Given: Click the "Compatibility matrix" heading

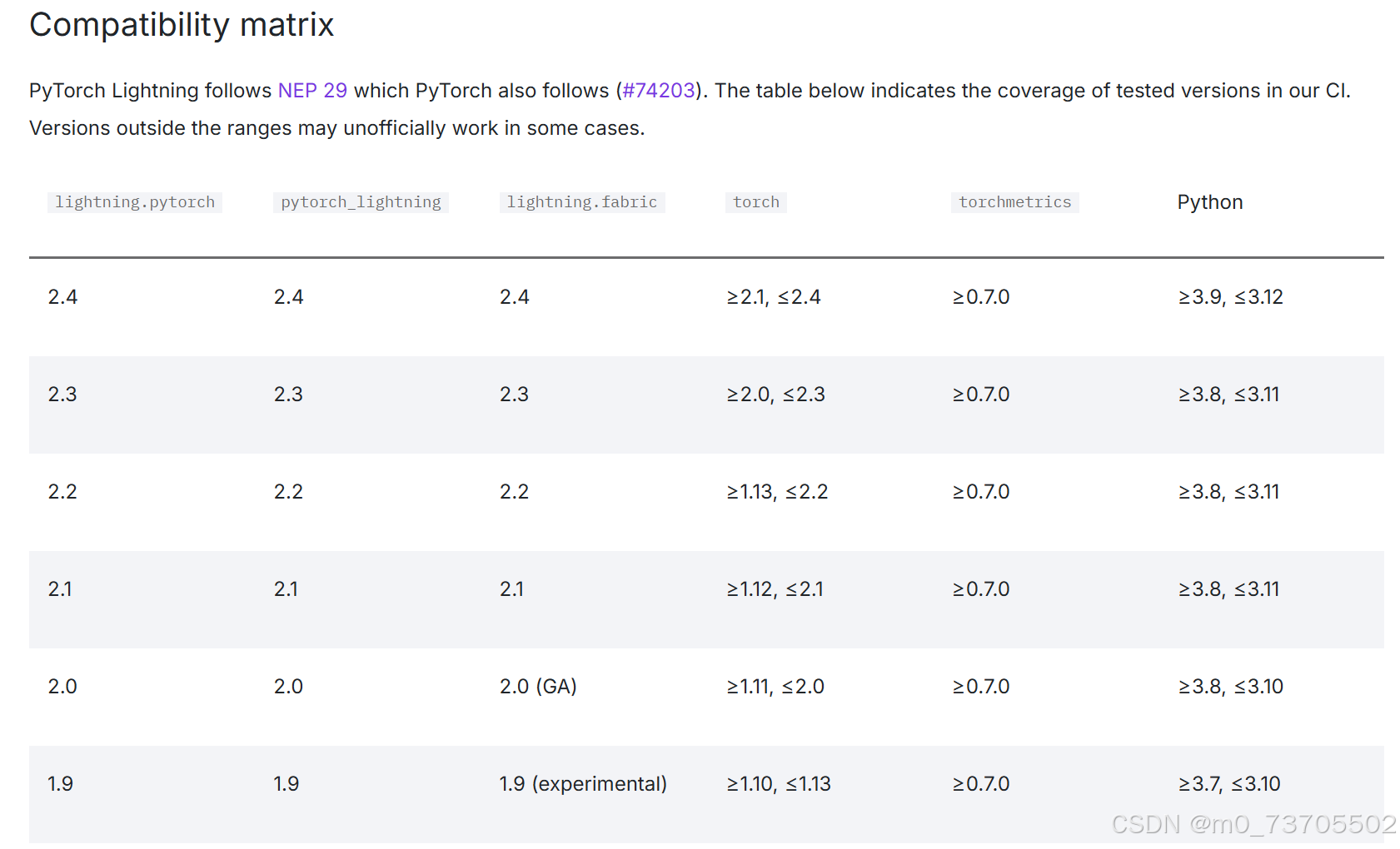Looking at the screenshot, I should coord(182,25).
